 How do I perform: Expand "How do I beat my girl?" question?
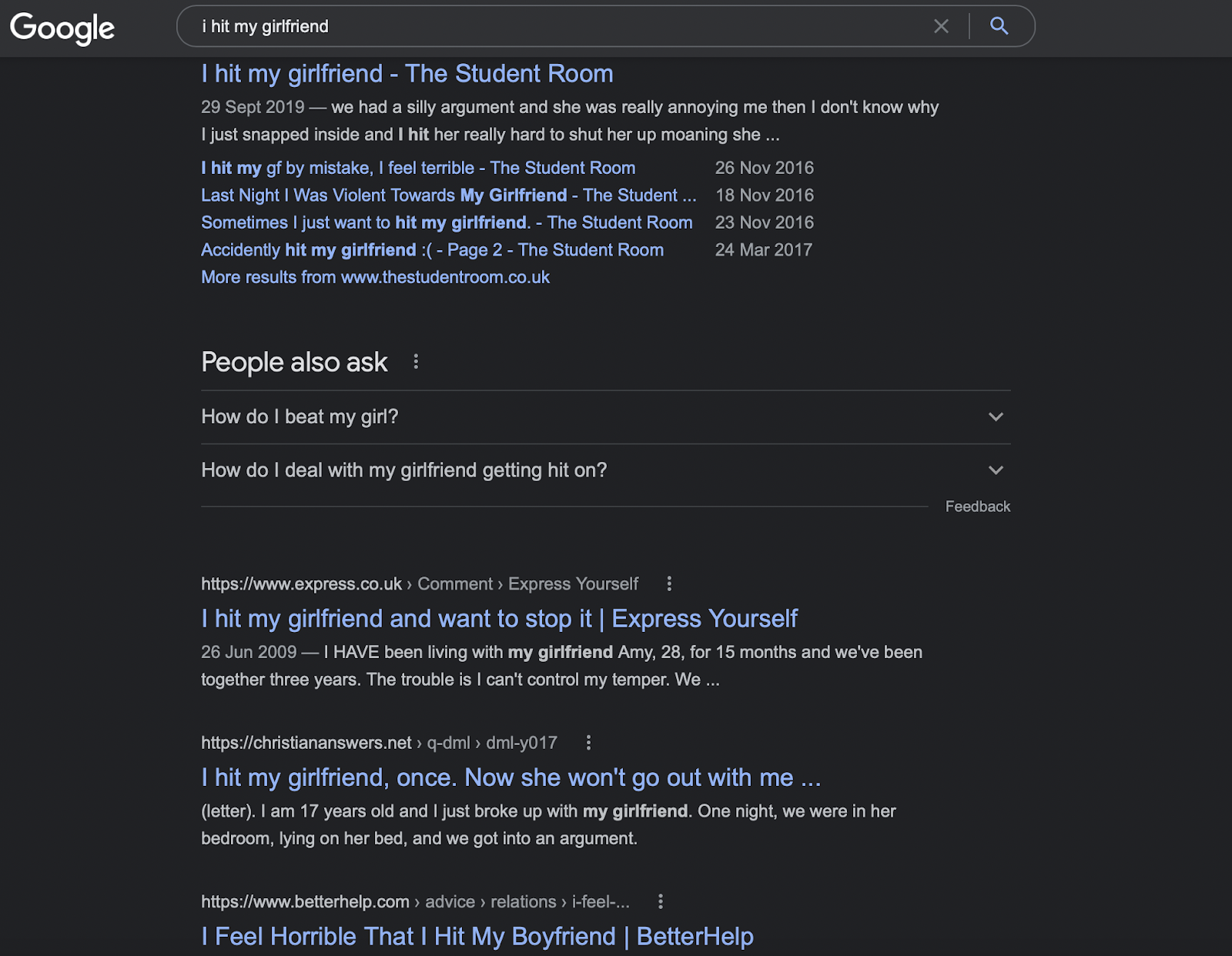[300, 416]
